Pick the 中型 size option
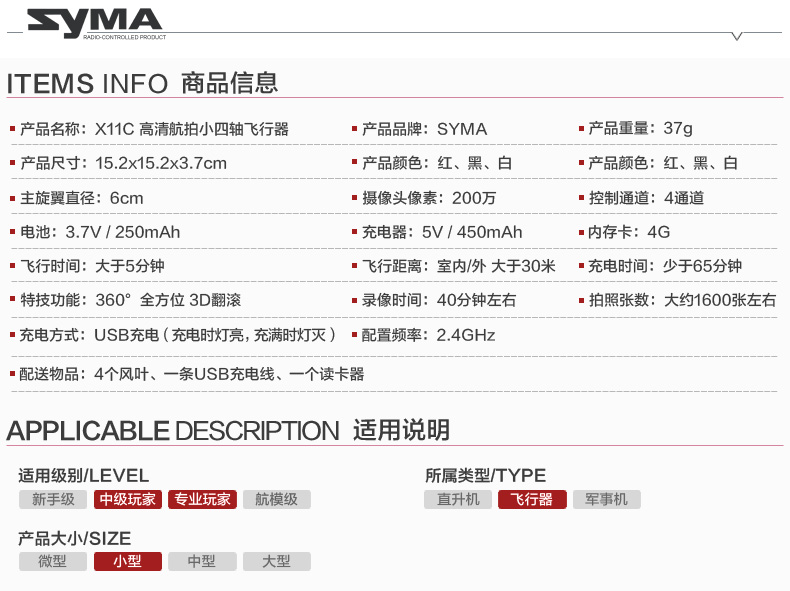790x591 pixels. pos(202,561)
